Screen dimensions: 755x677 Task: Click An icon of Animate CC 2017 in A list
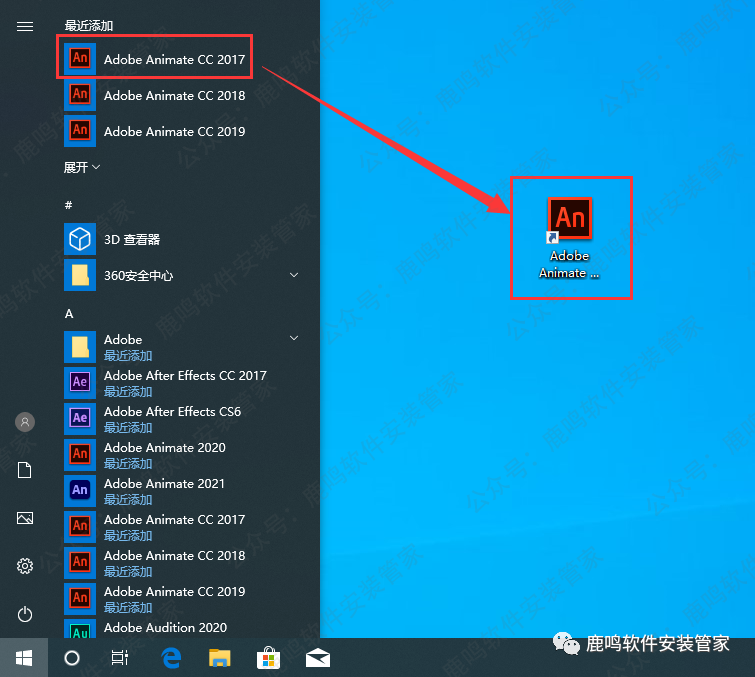pos(80,526)
